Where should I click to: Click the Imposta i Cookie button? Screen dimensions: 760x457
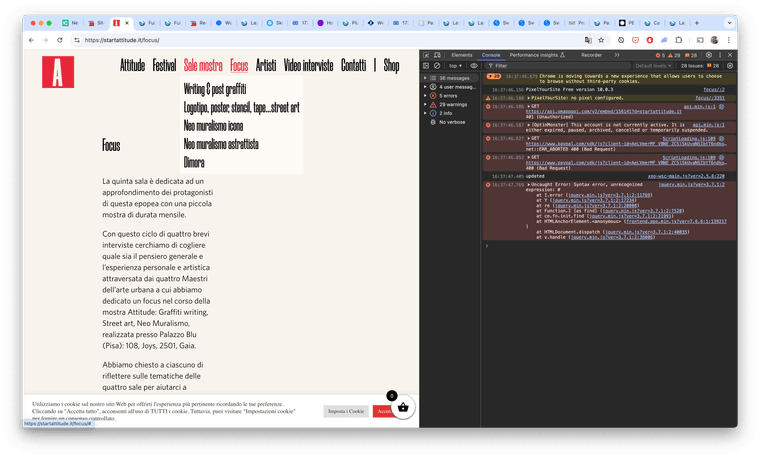[x=346, y=411]
